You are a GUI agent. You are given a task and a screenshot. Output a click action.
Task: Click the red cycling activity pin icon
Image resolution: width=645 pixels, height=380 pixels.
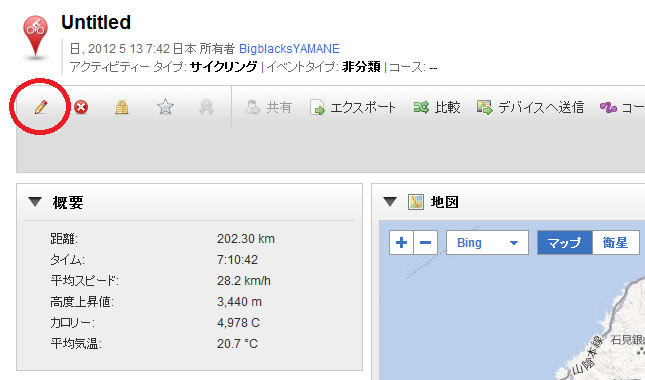35,37
